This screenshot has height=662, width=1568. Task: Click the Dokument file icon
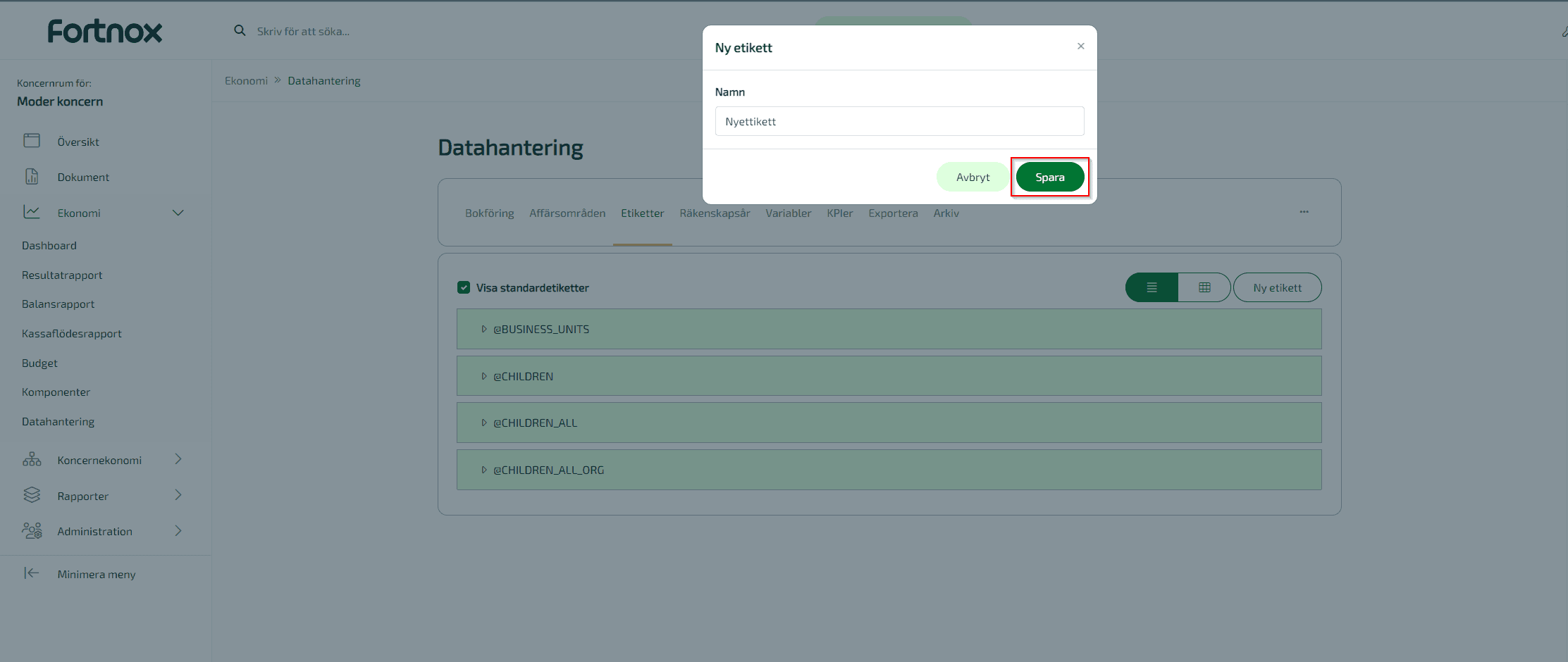[32, 176]
